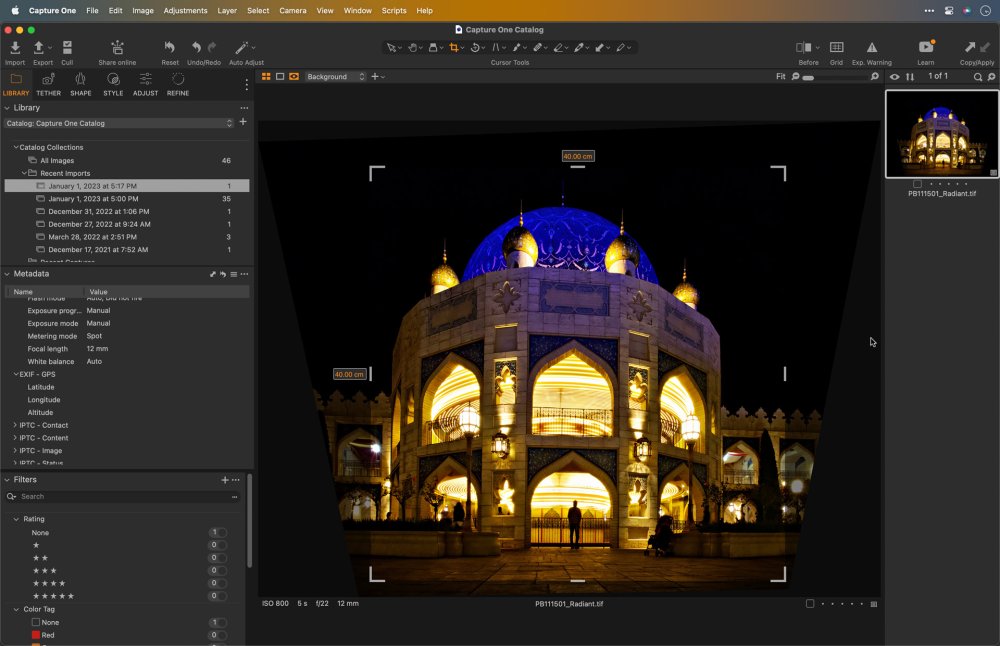Open the Cull tool

(67, 48)
